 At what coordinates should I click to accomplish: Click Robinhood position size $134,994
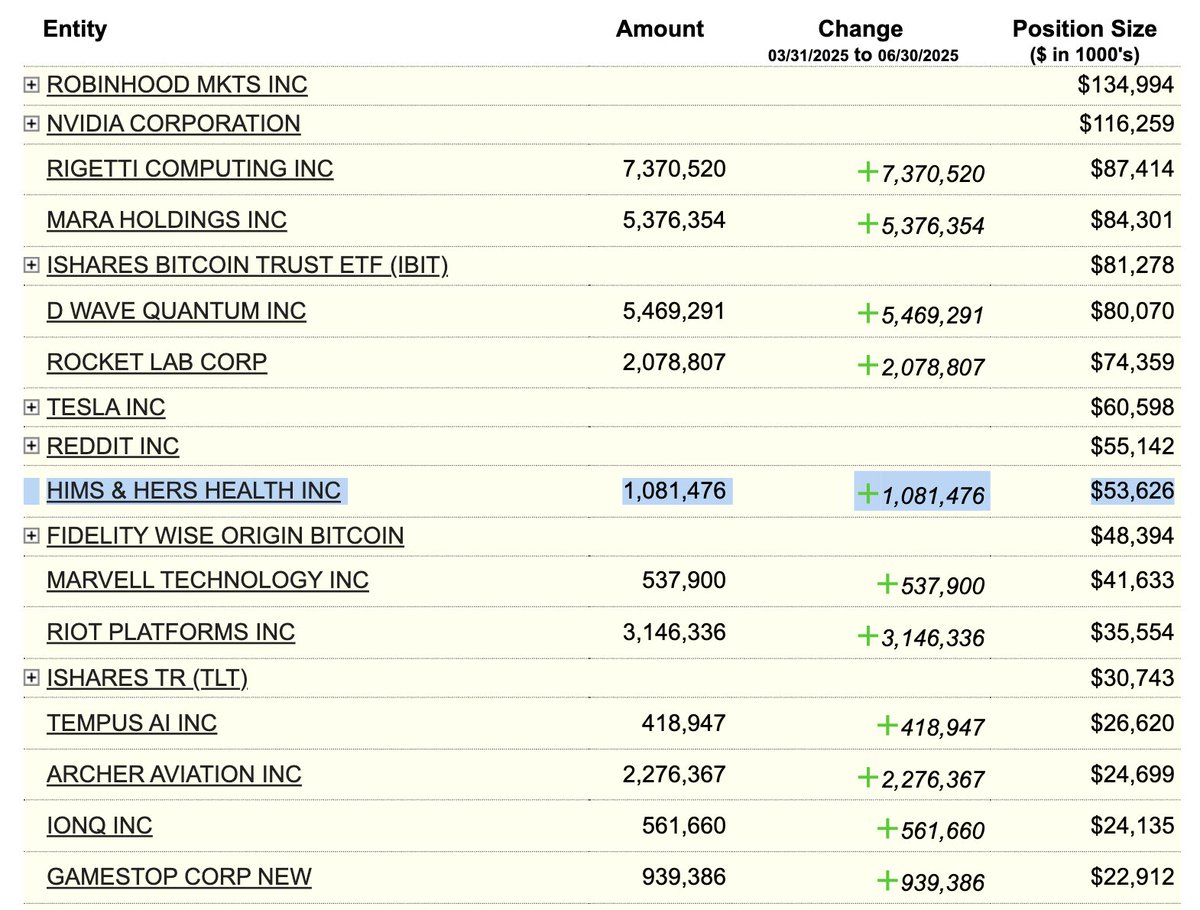1126,85
